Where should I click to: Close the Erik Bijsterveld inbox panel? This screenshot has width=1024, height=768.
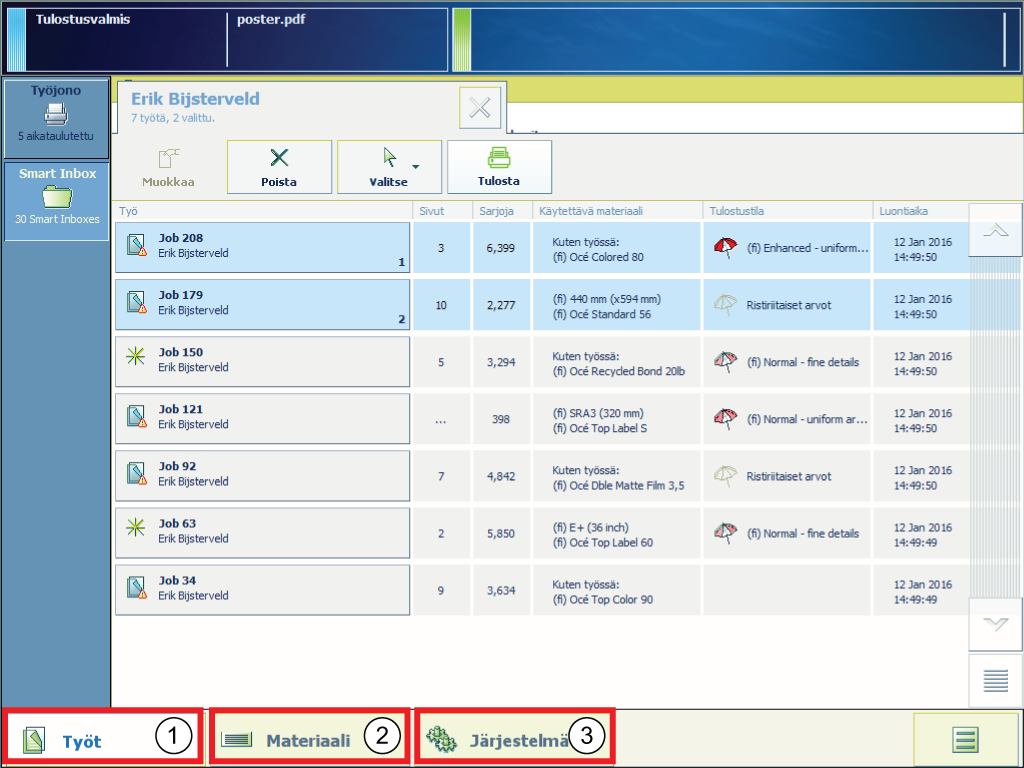tap(480, 108)
